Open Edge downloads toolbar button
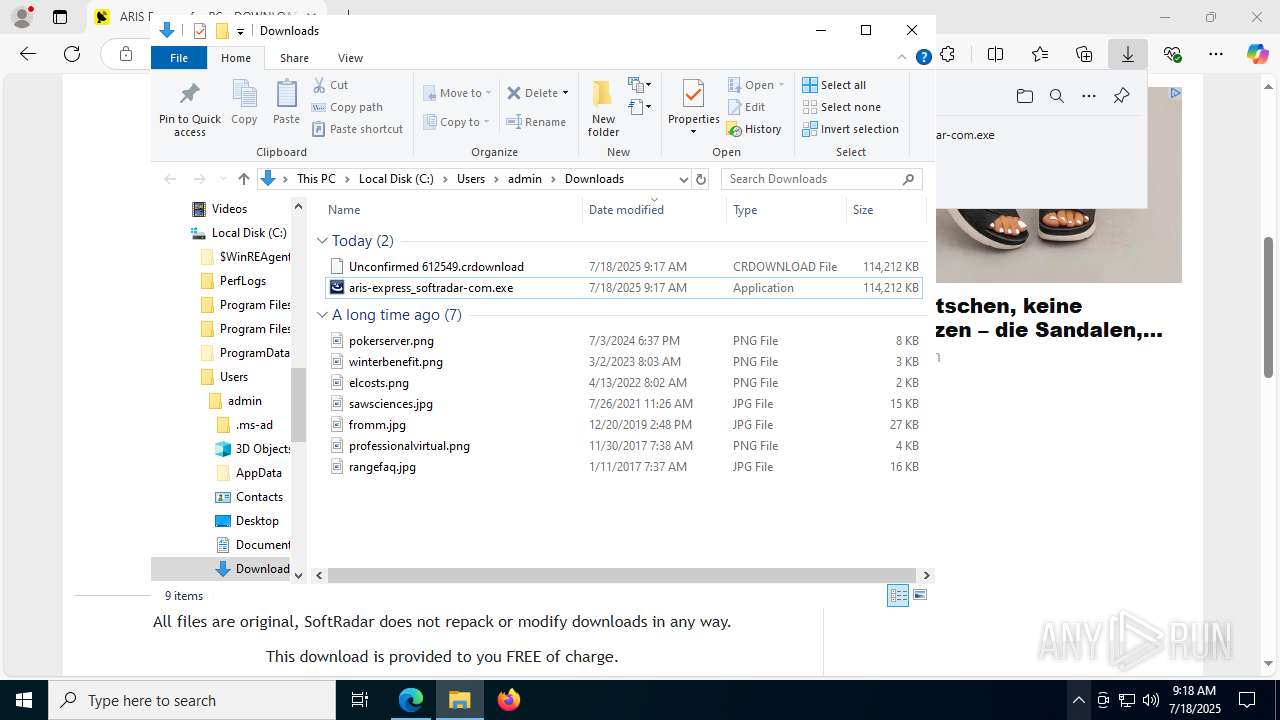1280x720 pixels. [1128, 54]
